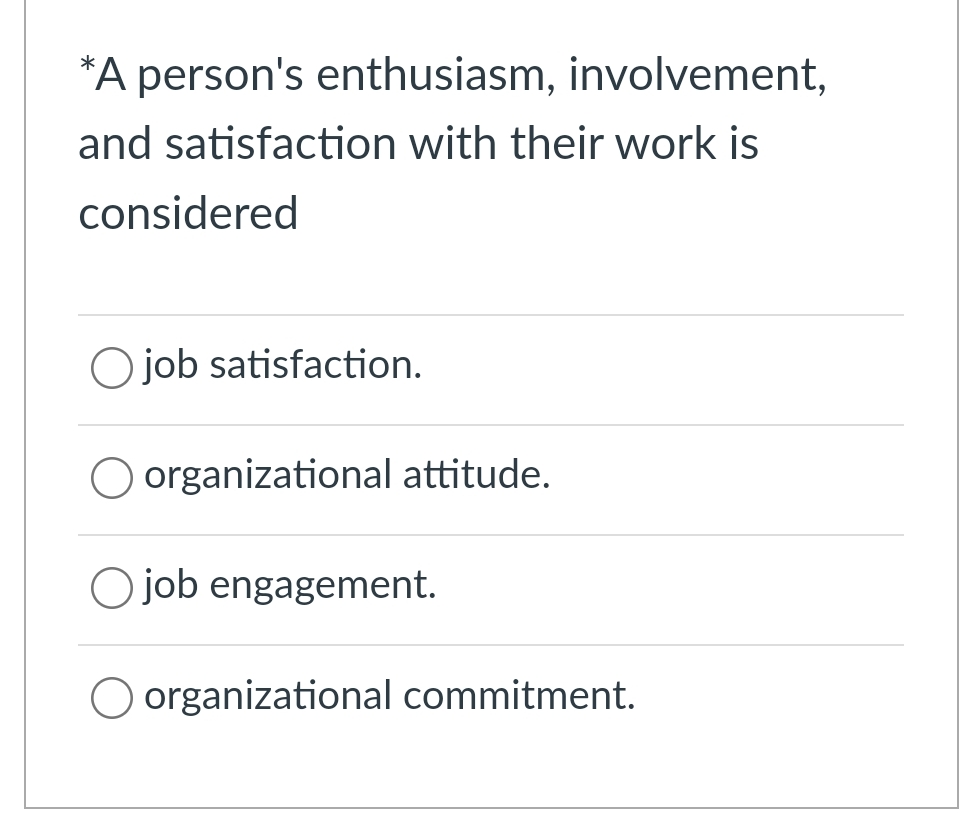Image resolution: width=974 pixels, height=833 pixels.
Task: Click the answer text organizational attitude
Action: pyautogui.click(x=347, y=474)
